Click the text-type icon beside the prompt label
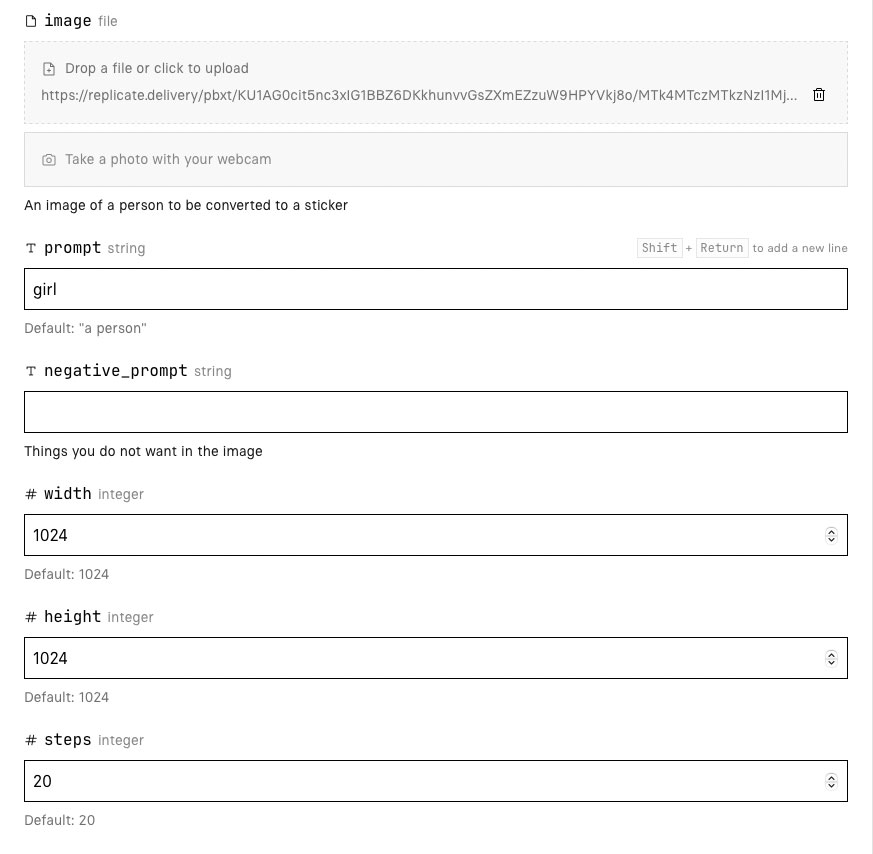Image resolution: width=873 pixels, height=854 pixels. point(31,248)
